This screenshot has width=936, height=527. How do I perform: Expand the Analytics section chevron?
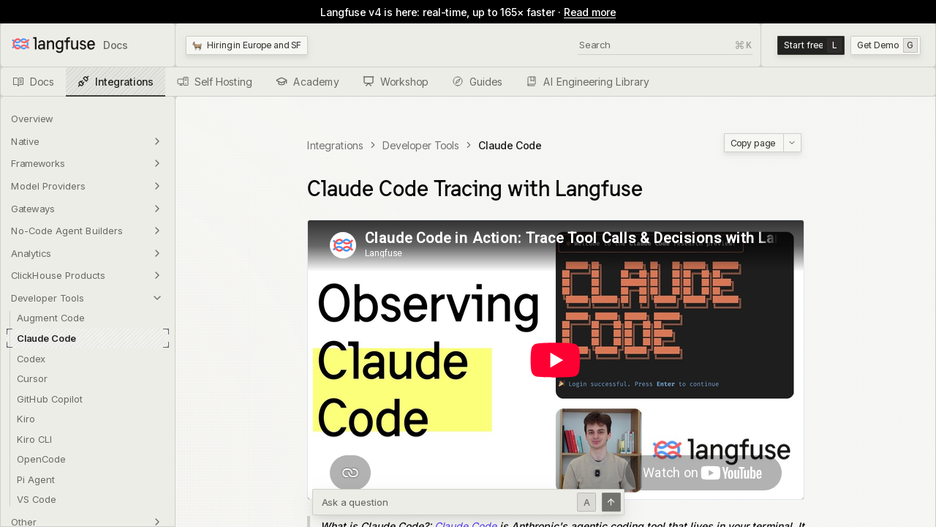tap(157, 254)
